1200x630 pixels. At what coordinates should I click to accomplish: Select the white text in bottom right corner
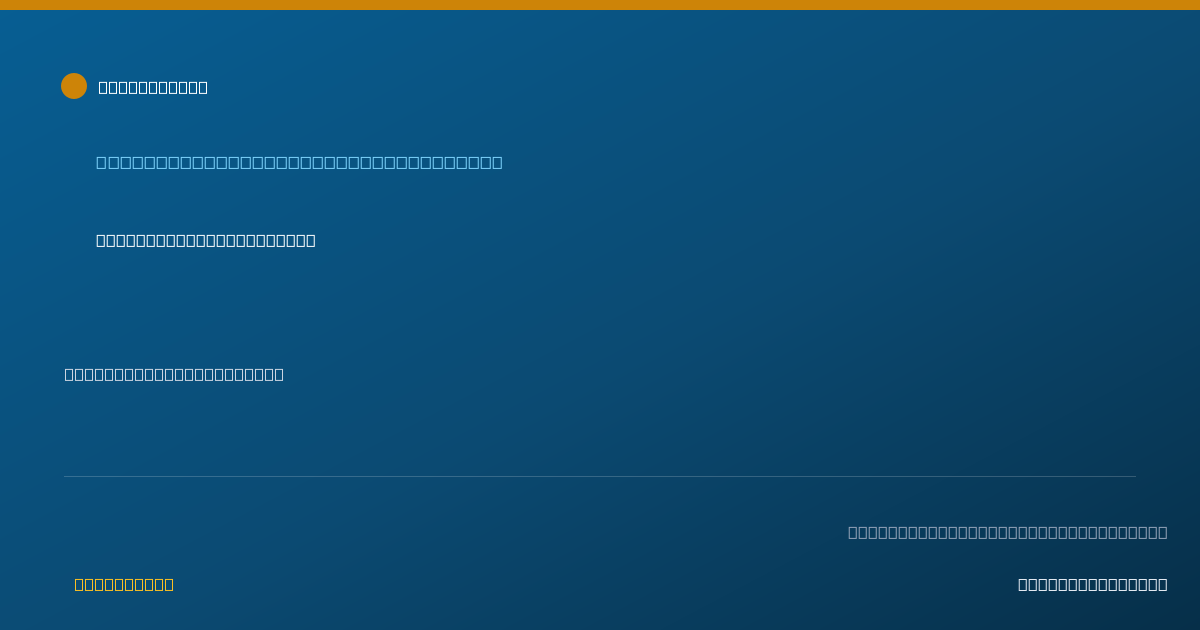pyautogui.click(x=1093, y=584)
